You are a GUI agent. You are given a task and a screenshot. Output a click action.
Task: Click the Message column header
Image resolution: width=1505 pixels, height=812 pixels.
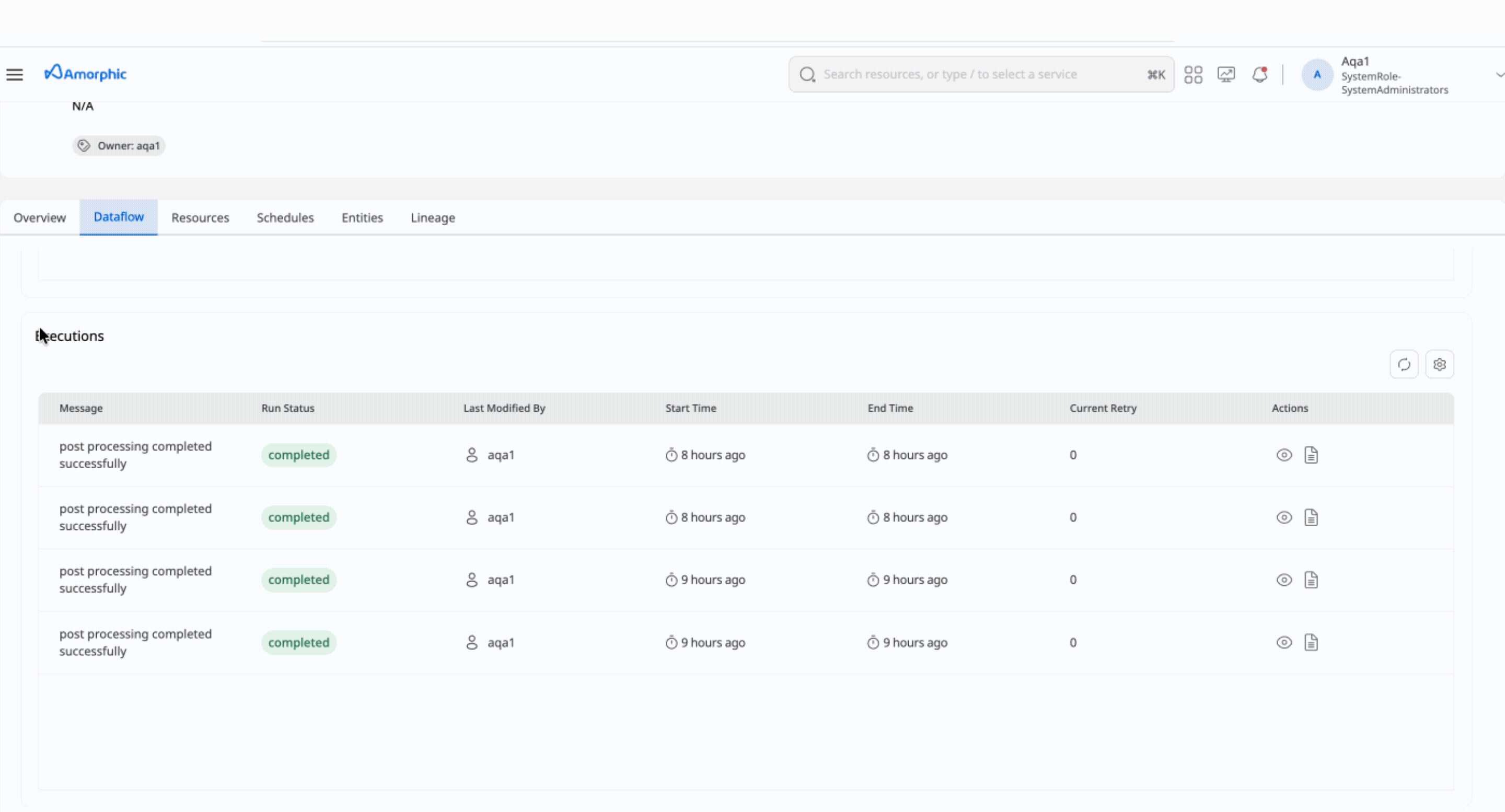[x=81, y=408]
